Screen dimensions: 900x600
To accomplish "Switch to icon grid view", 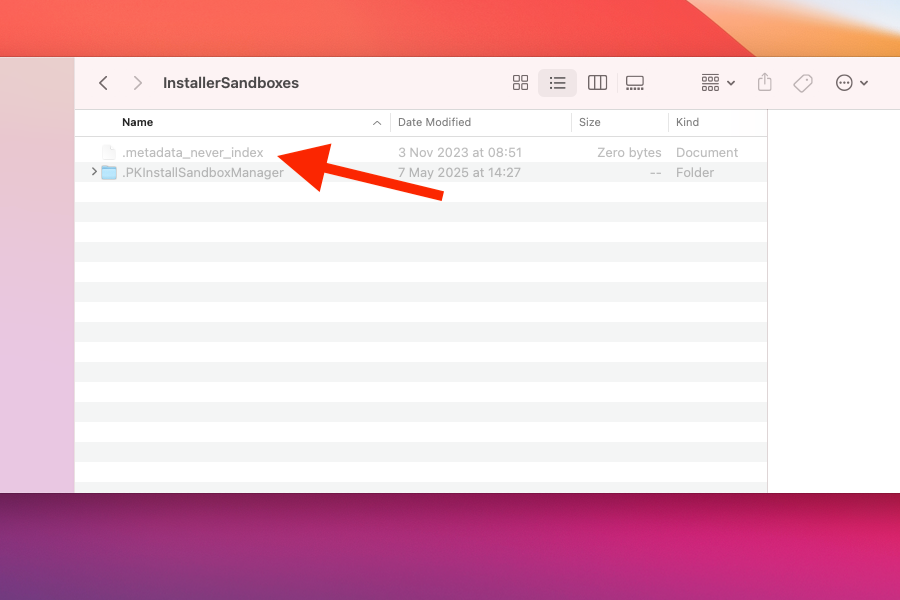I will coord(520,83).
